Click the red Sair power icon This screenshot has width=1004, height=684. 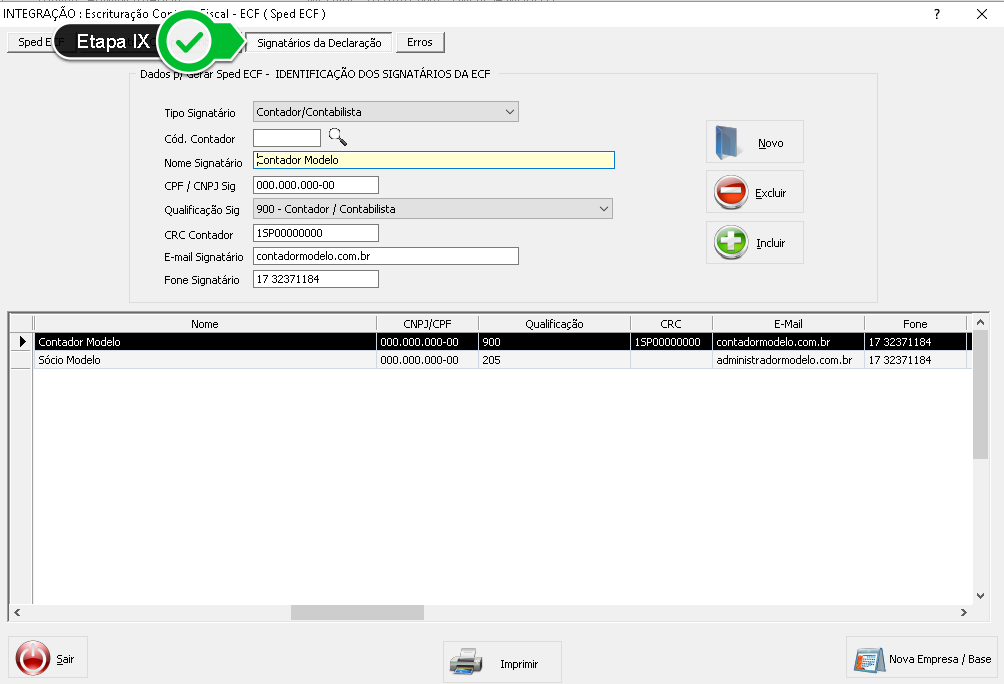pos(32,658)
